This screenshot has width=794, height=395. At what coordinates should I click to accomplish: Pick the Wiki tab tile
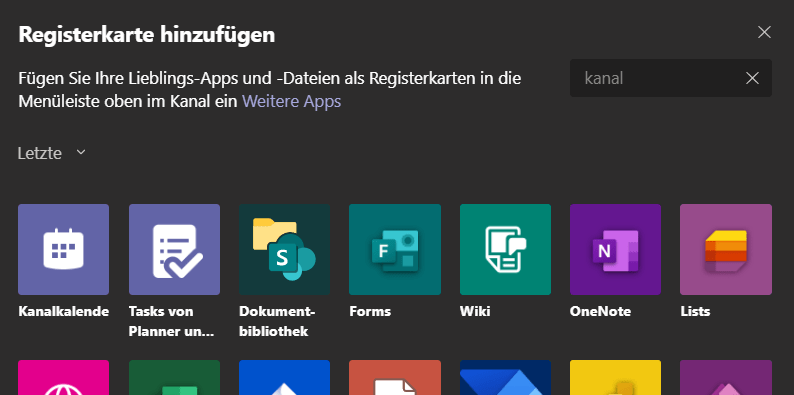pyautogui.click(x=505, y=249)
